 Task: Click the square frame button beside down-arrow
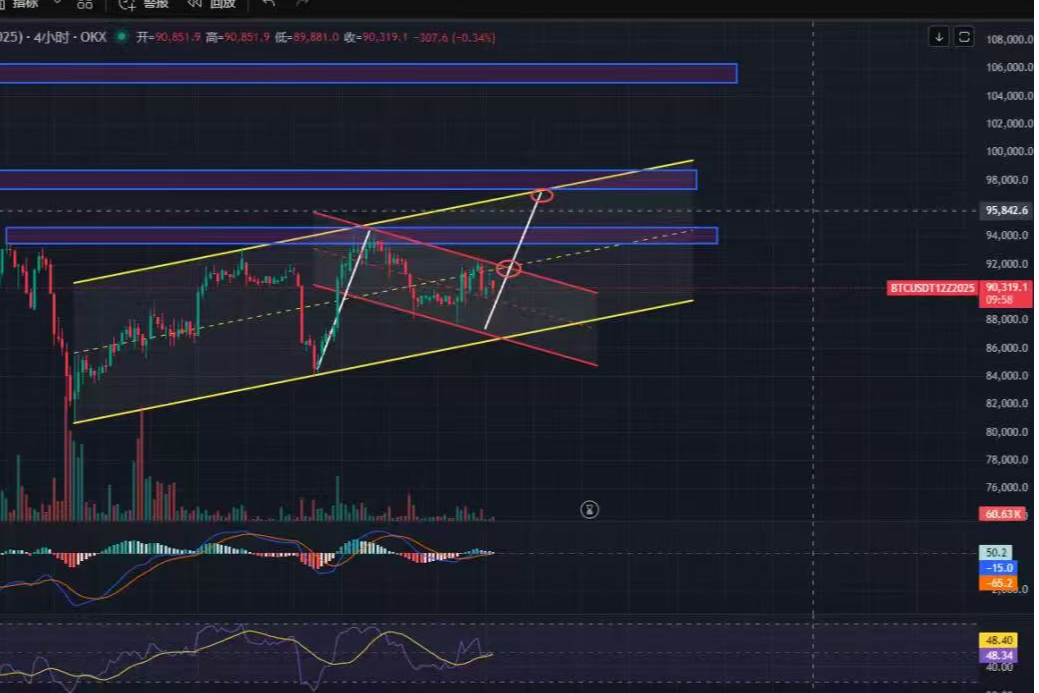click(x=964, y=37)
